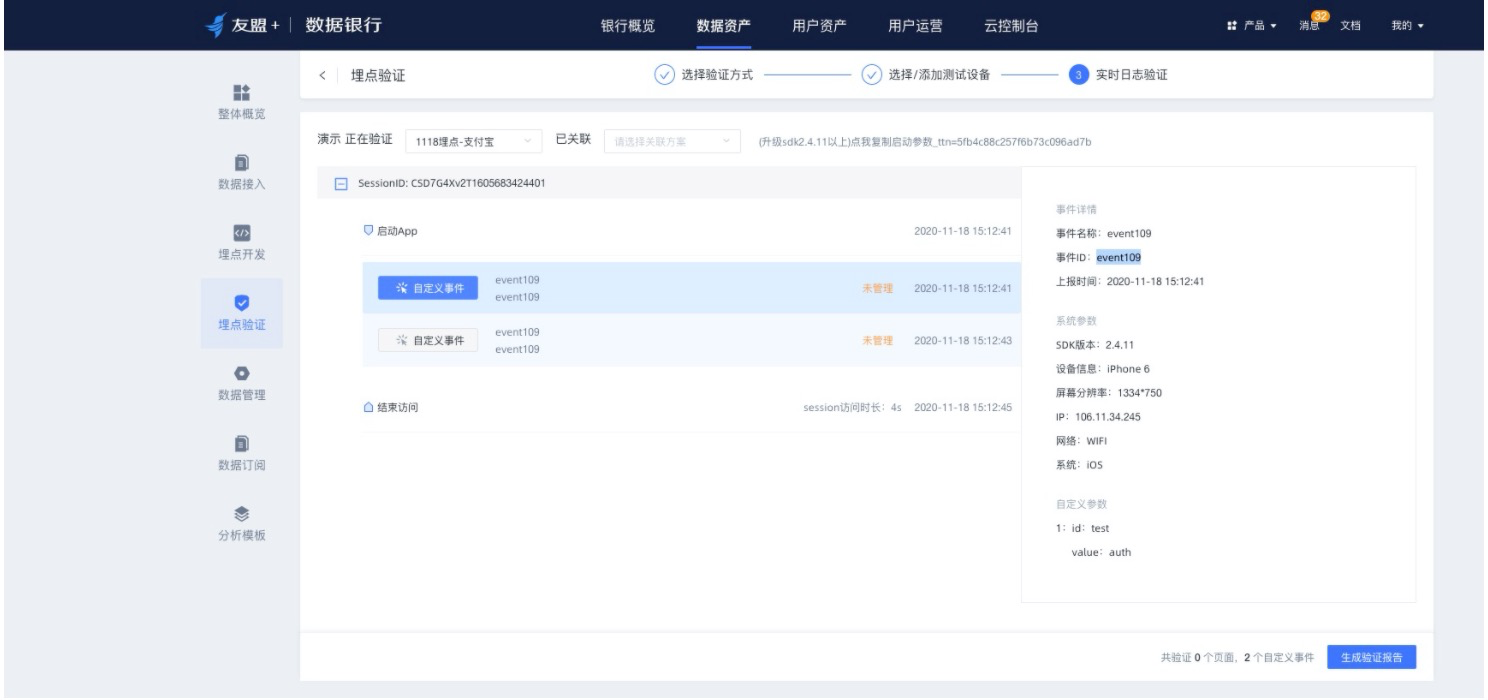Click 实时日志验证 step label
1488x700 pixels.
coord(1131,76)
